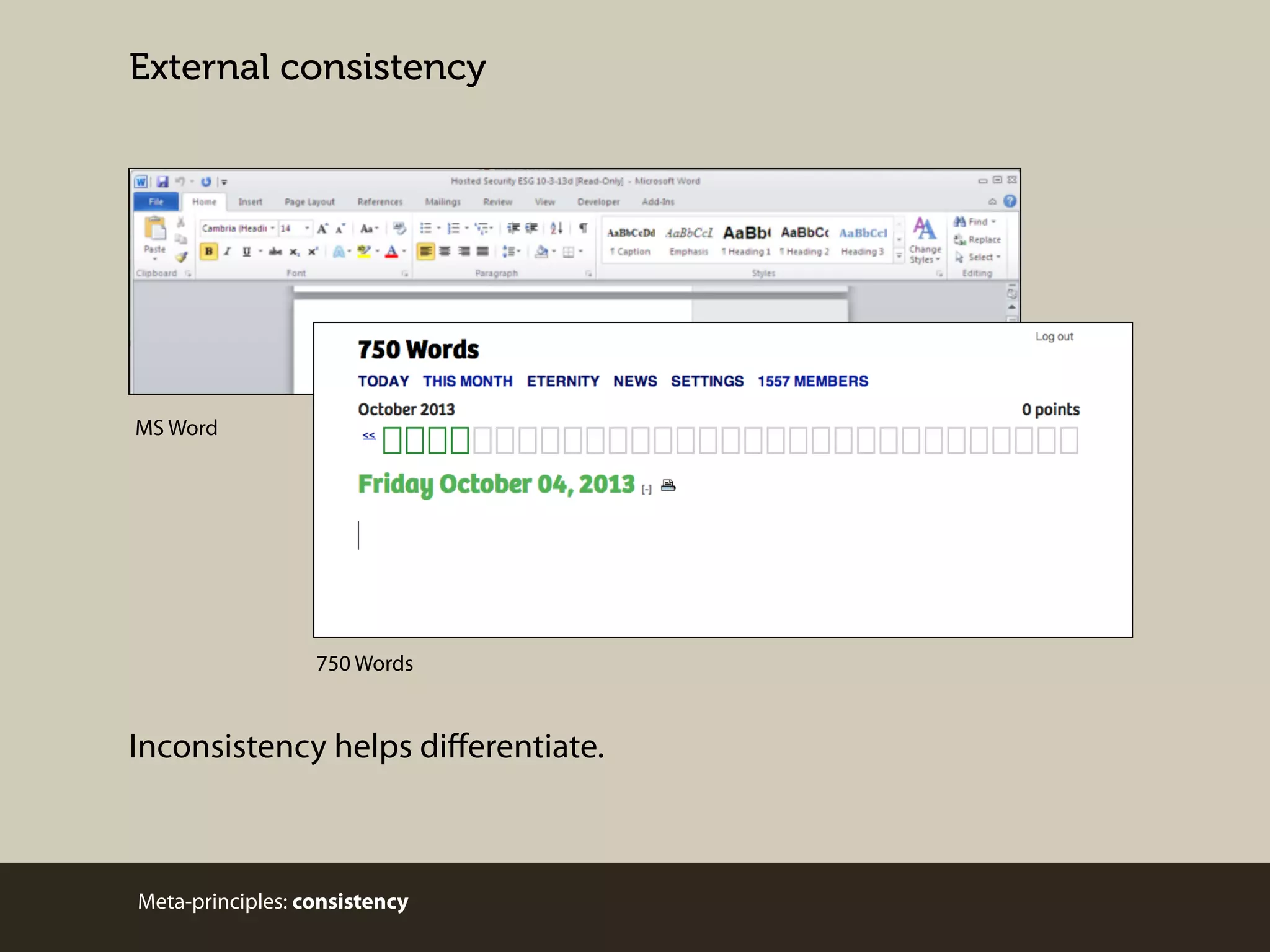The height and width of the screenshot is (952, 1270).
Task: Switch to the Mailings tab
Action: (443, 202)
